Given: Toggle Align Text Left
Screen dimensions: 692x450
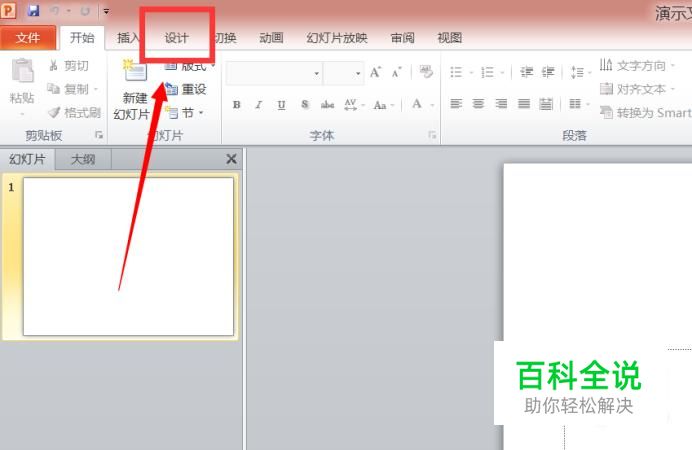Looking at the screenshot, I should pyautogui.click(x=456, y=104).
